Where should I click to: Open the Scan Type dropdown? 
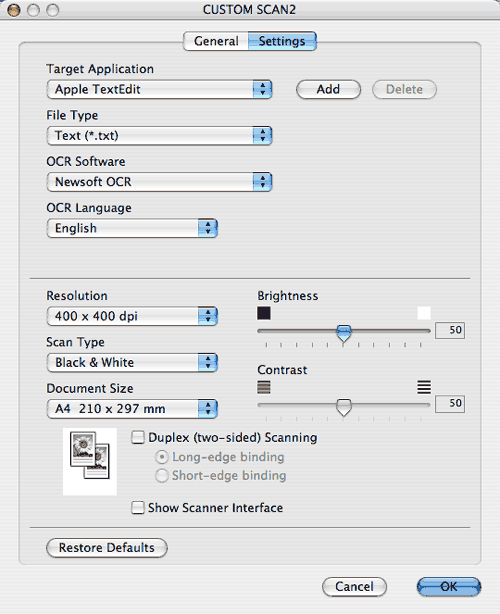(x=132, y=362)
